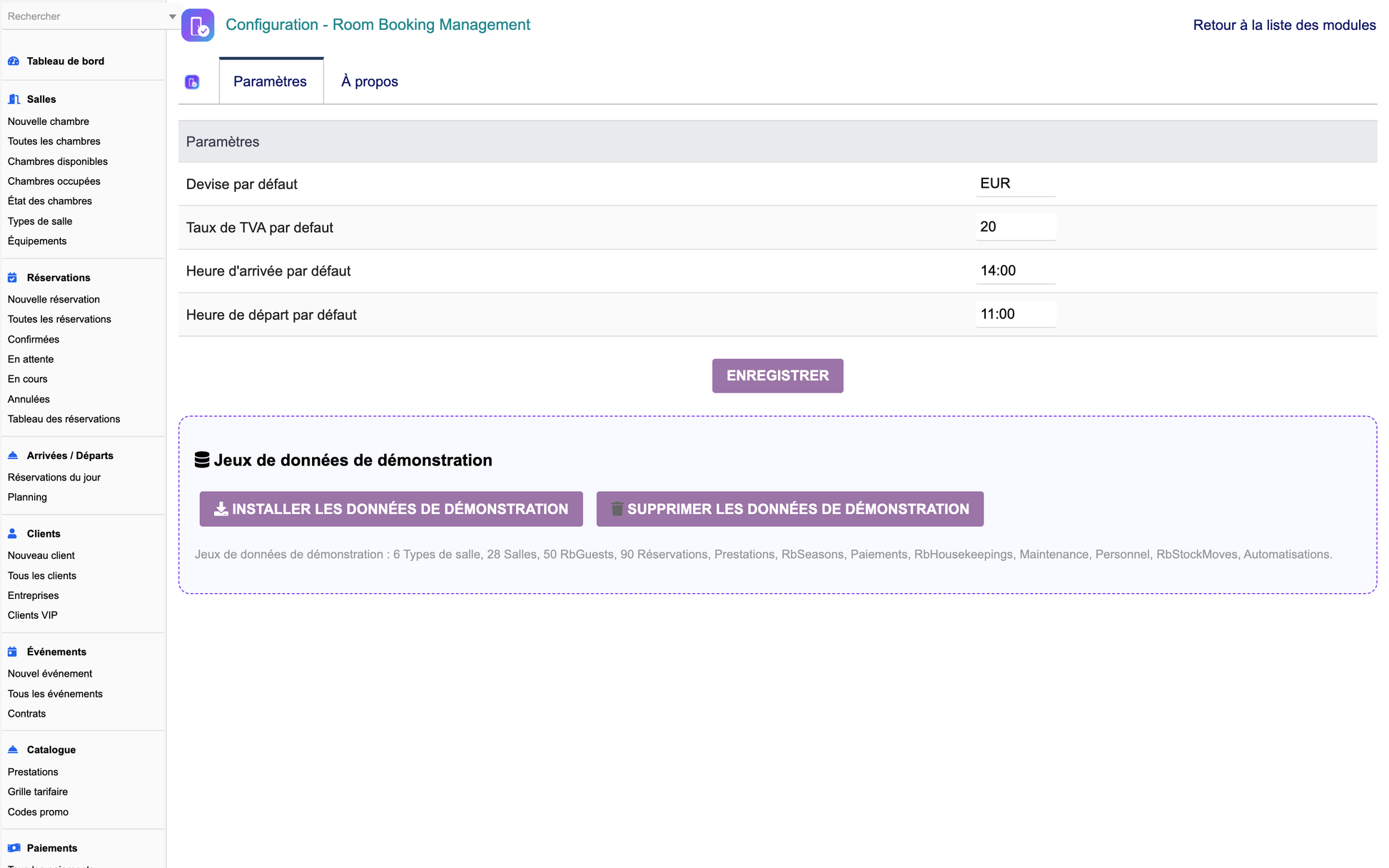This screenshot has width=1389, height=868.
Task: Click the ENREGISTRER button
Action: (x=778, y=375)
